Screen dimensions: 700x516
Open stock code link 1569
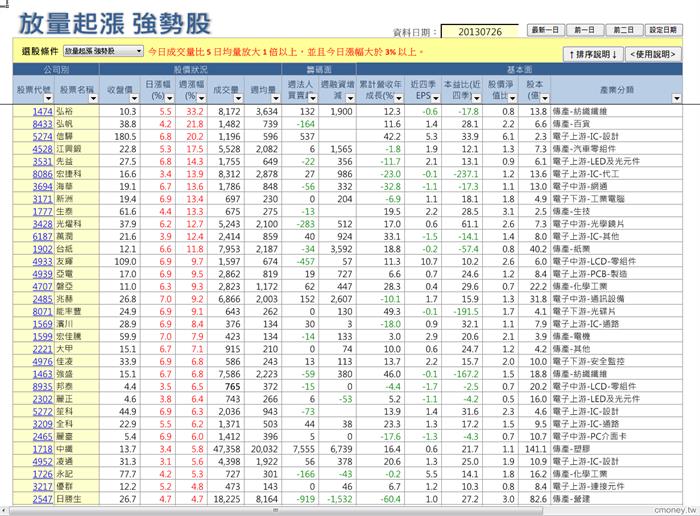[42, 324]
